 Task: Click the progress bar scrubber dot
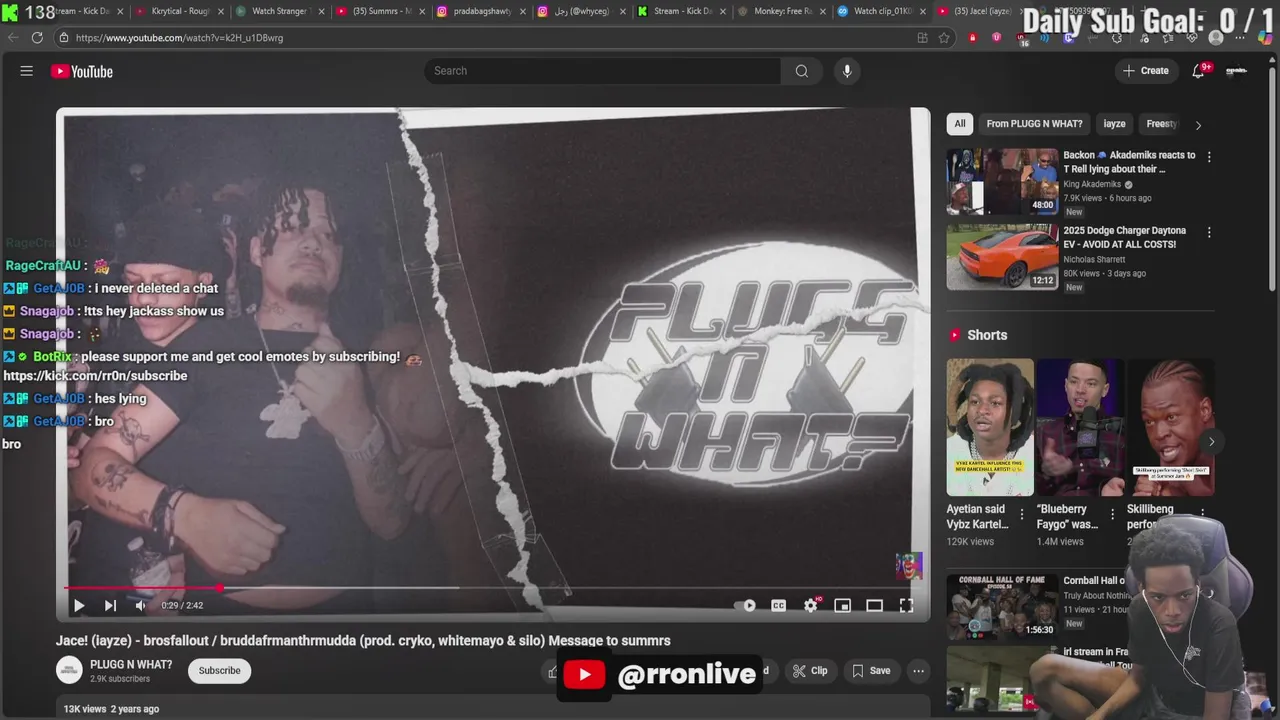click(219, 588)
